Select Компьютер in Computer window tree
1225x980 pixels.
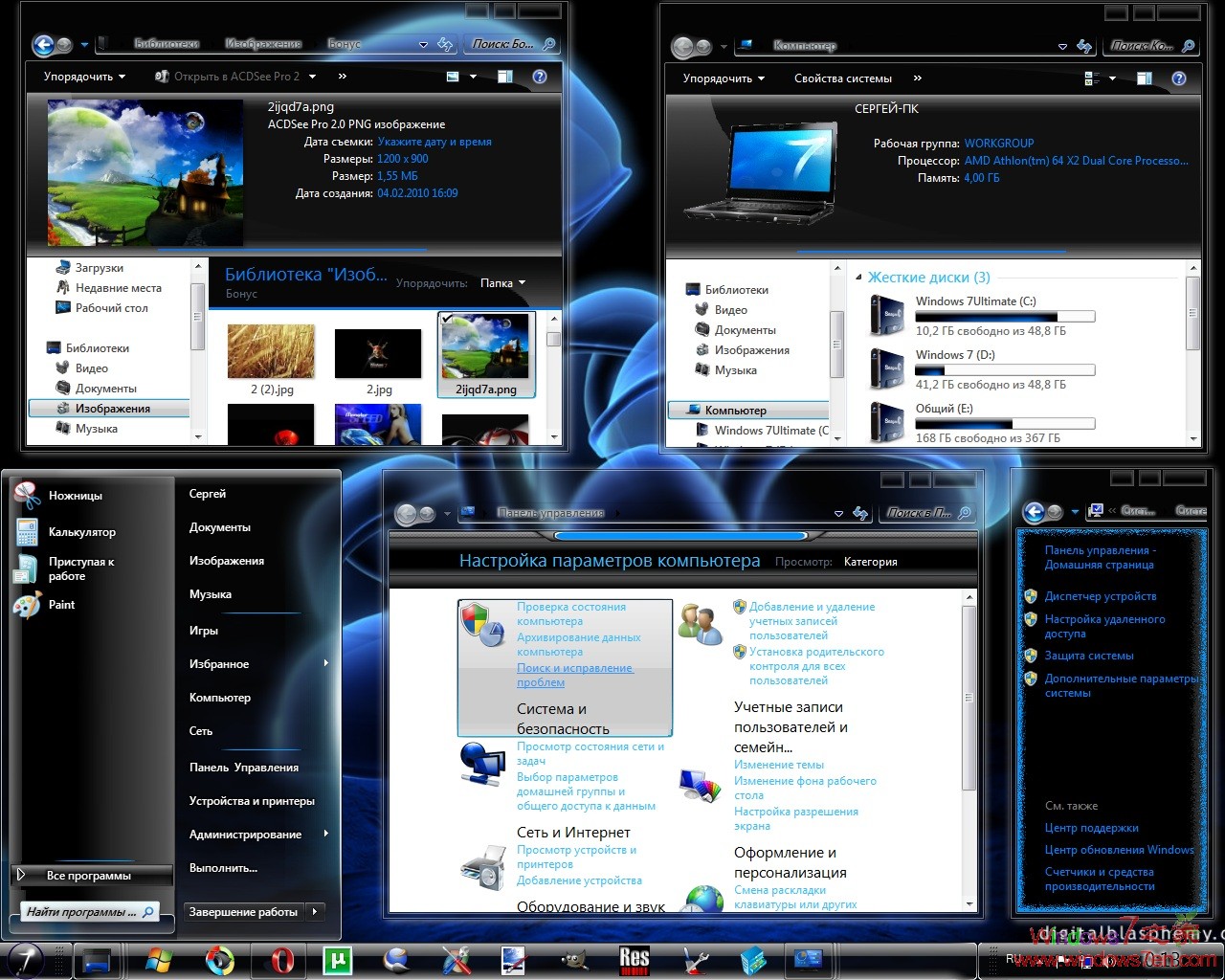coord(735,411)
